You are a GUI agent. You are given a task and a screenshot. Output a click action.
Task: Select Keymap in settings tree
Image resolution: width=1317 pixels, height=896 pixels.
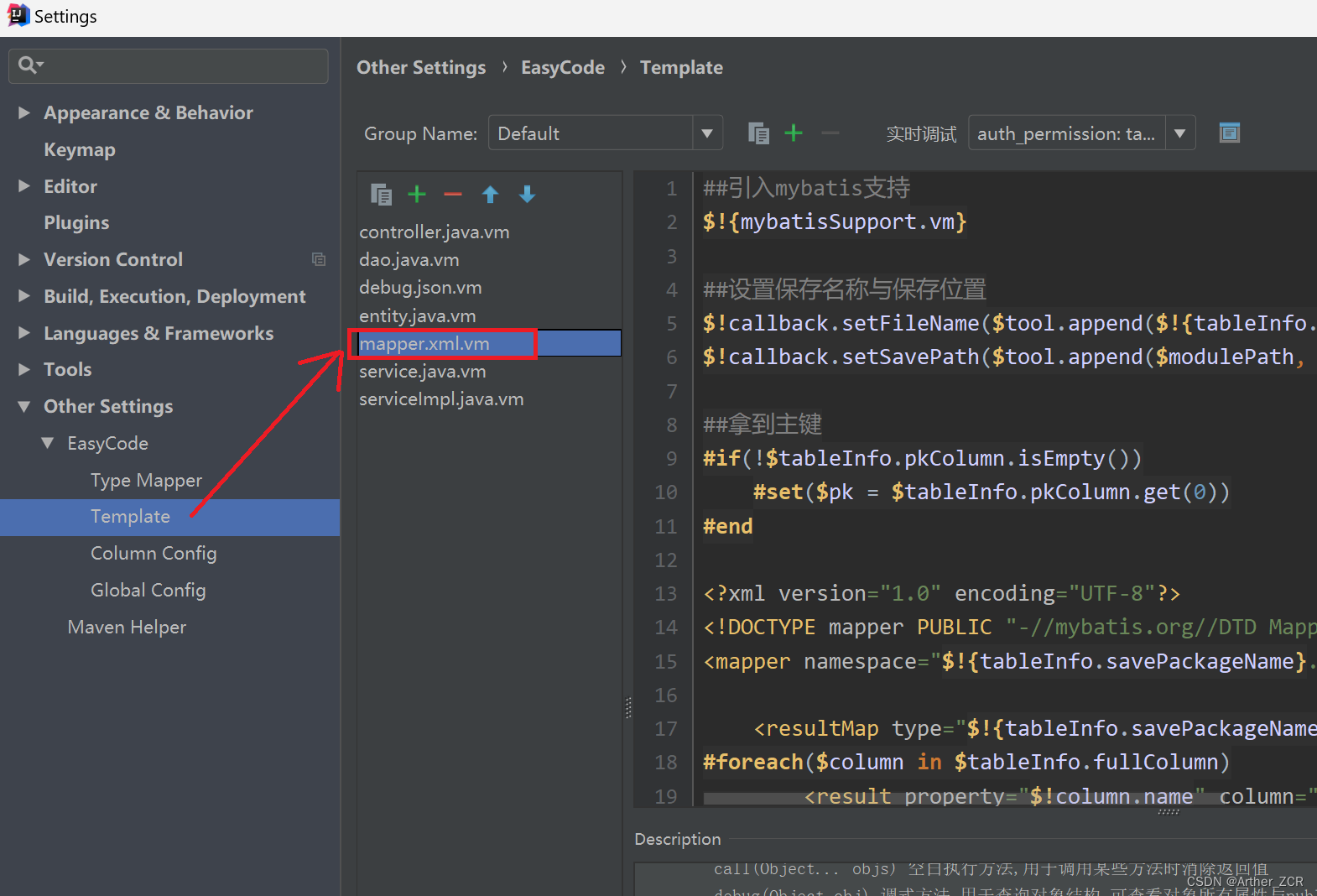tap(80, 149)
